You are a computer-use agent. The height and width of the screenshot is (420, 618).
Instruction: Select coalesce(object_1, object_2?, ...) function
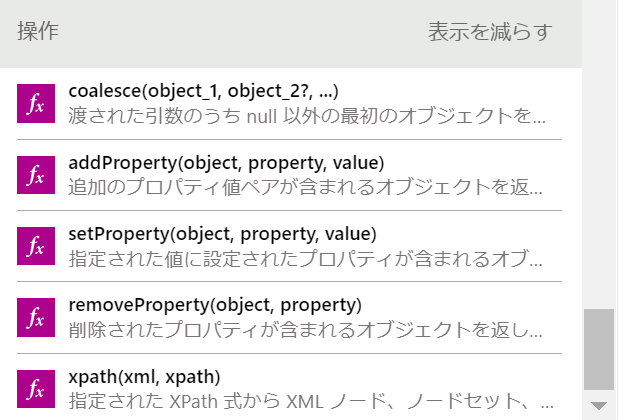210,92
